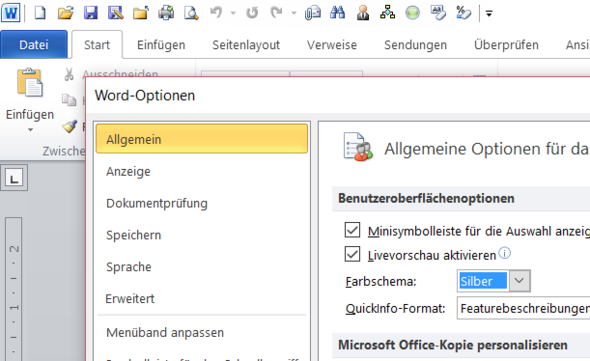Expand the Einfügen paste dropdown arrow
The height and width of the screenshot is (361, 590).
[30, 130]
